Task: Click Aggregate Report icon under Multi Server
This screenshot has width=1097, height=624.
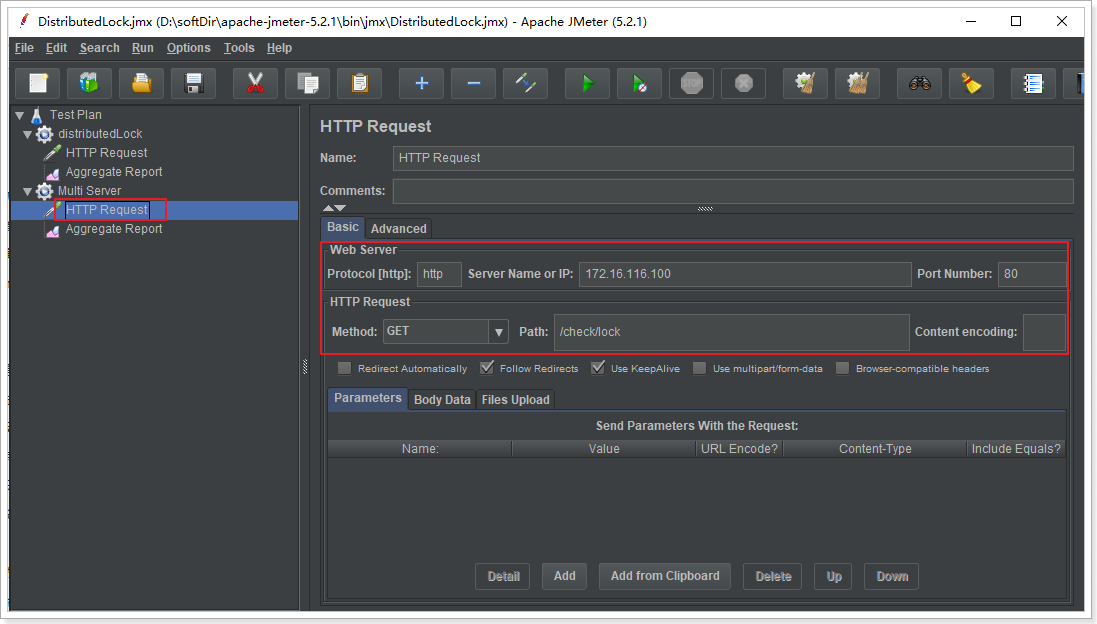Action: pyautogui.click(x=52, y=229)
